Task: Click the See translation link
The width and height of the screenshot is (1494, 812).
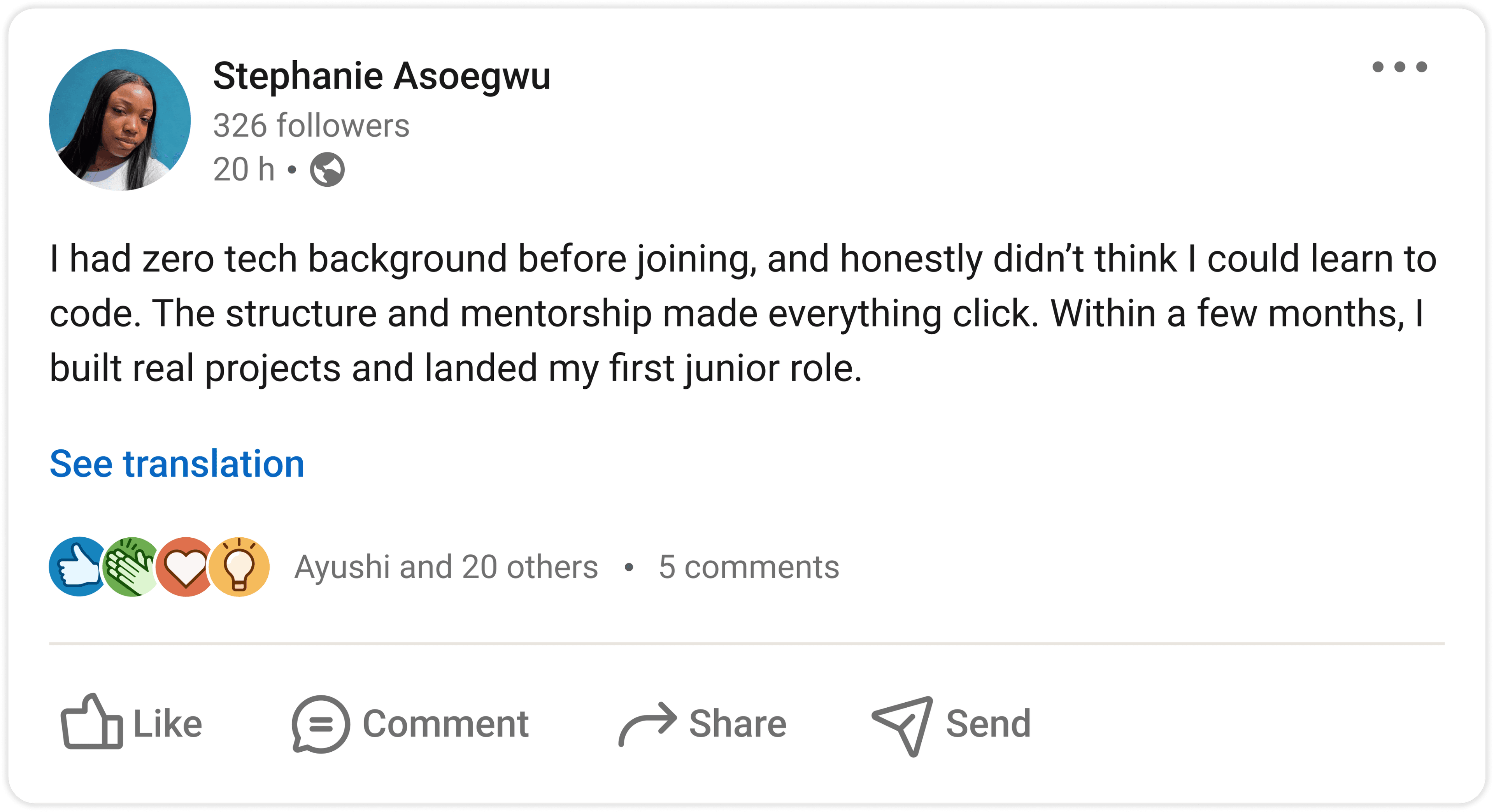Action: pyautogui.click(x=177, y=464)
